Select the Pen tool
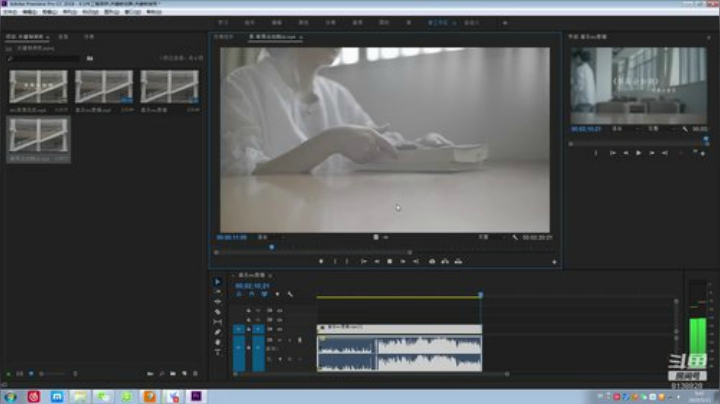This screenshot has width=720, height=404. pyautogui.click(x=218, y=332)
